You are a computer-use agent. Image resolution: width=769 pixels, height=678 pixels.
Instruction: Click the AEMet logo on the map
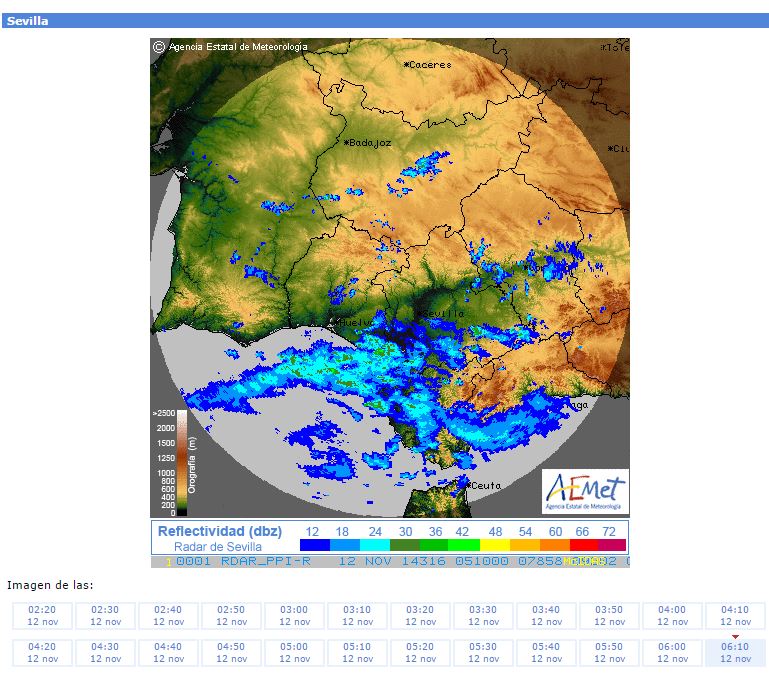coord(585,492)
